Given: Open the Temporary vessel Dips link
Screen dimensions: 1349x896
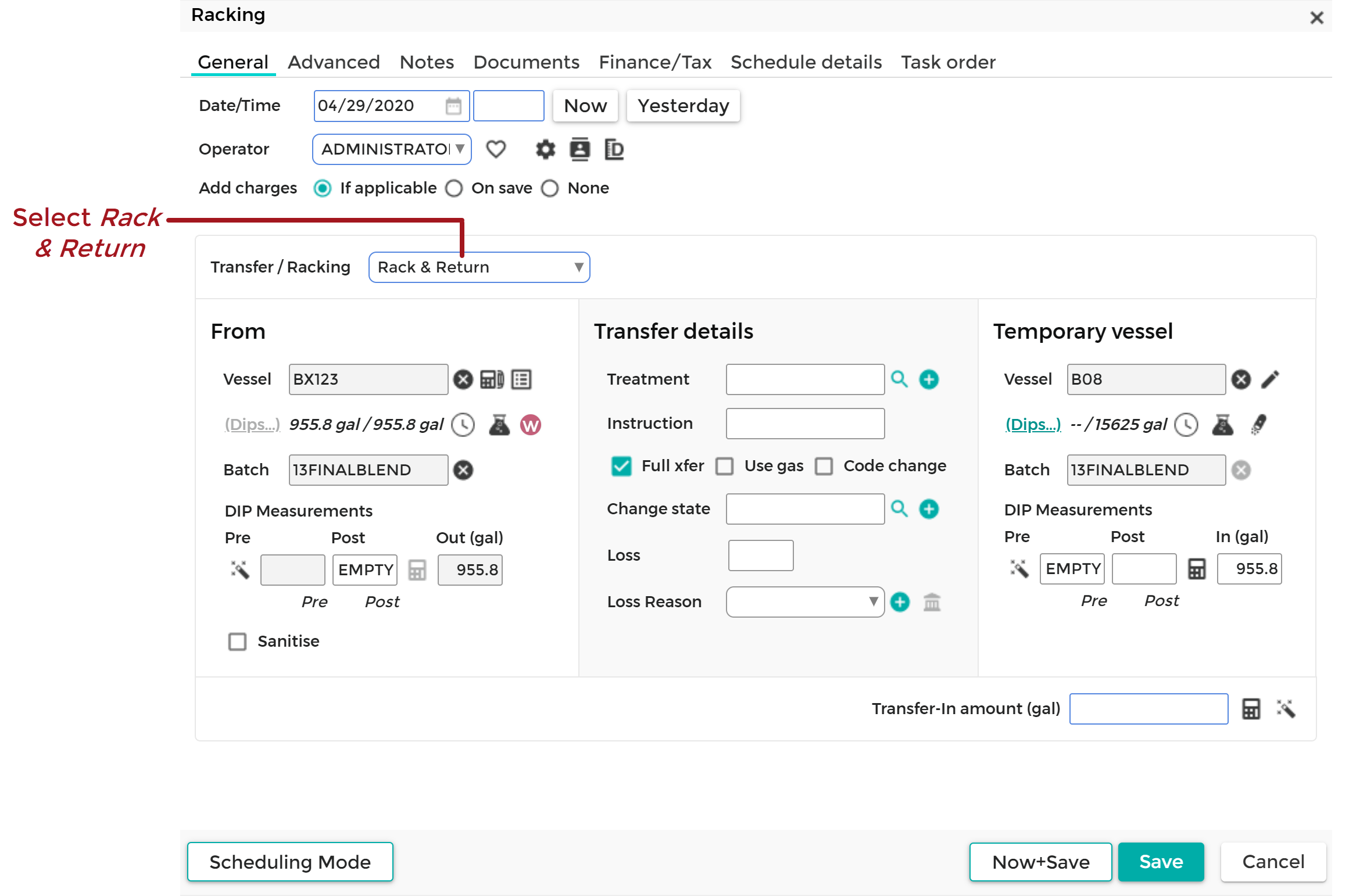Looking at the screenshot, I should (x=1033, y=425).
